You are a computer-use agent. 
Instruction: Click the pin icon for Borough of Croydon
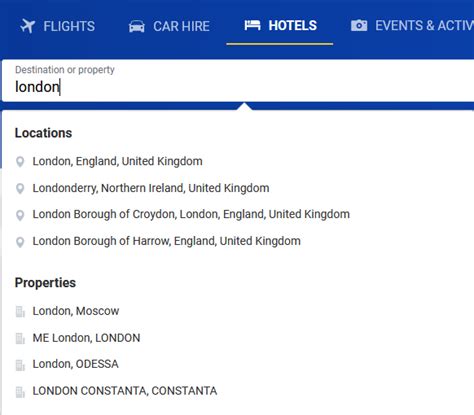20,215
